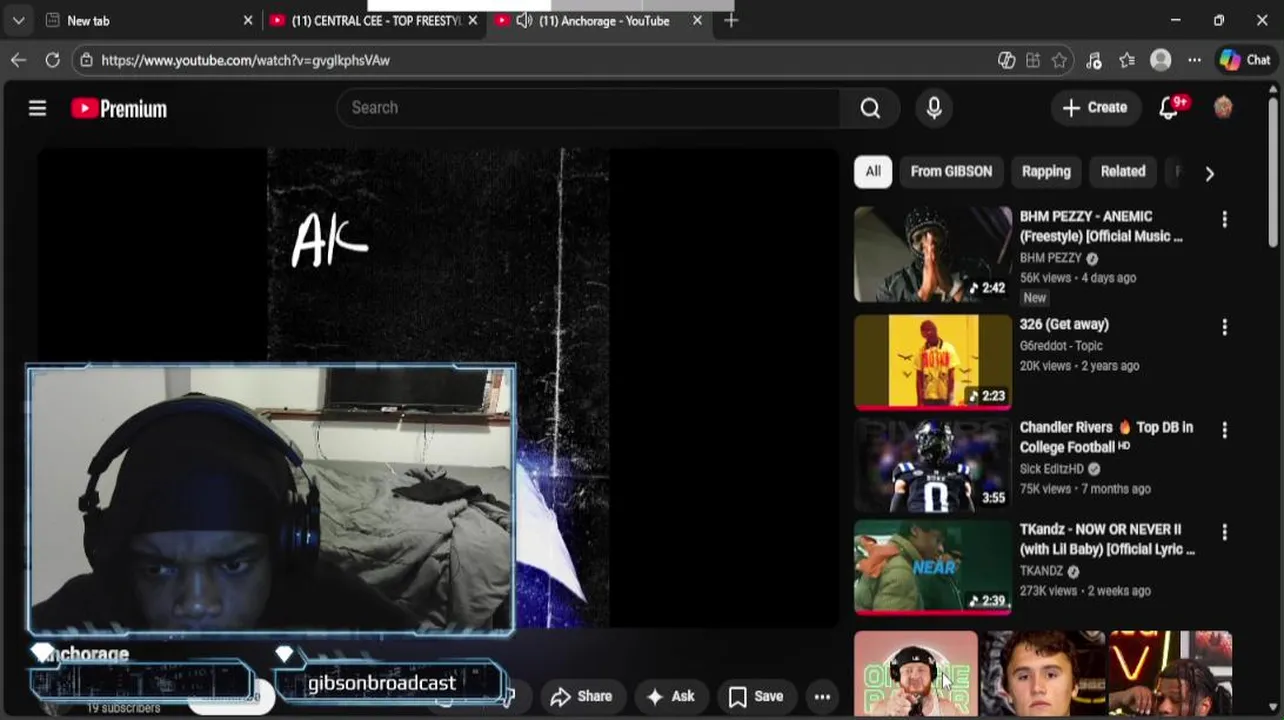Close the CENTRAL CEE tab
Viewport: 1284px width, 720px height.
[x=472, y=20]
